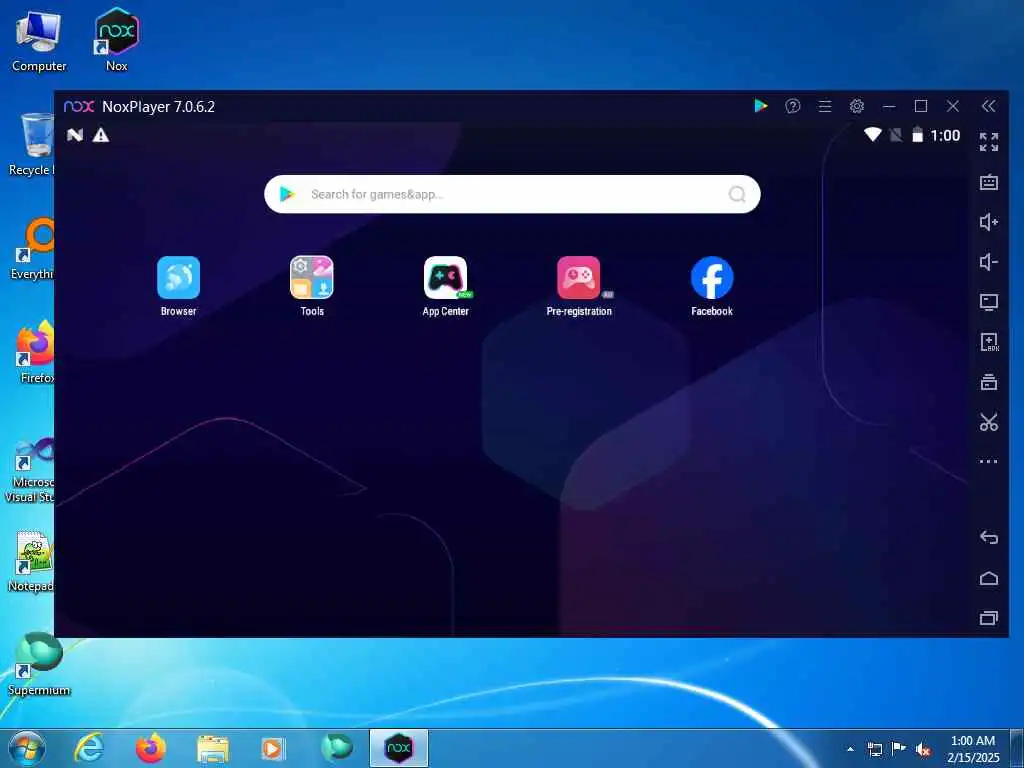Click the magnifier icon in search bar
Image resolution: width=1024 pixels, height=768 pixels.
737,194
